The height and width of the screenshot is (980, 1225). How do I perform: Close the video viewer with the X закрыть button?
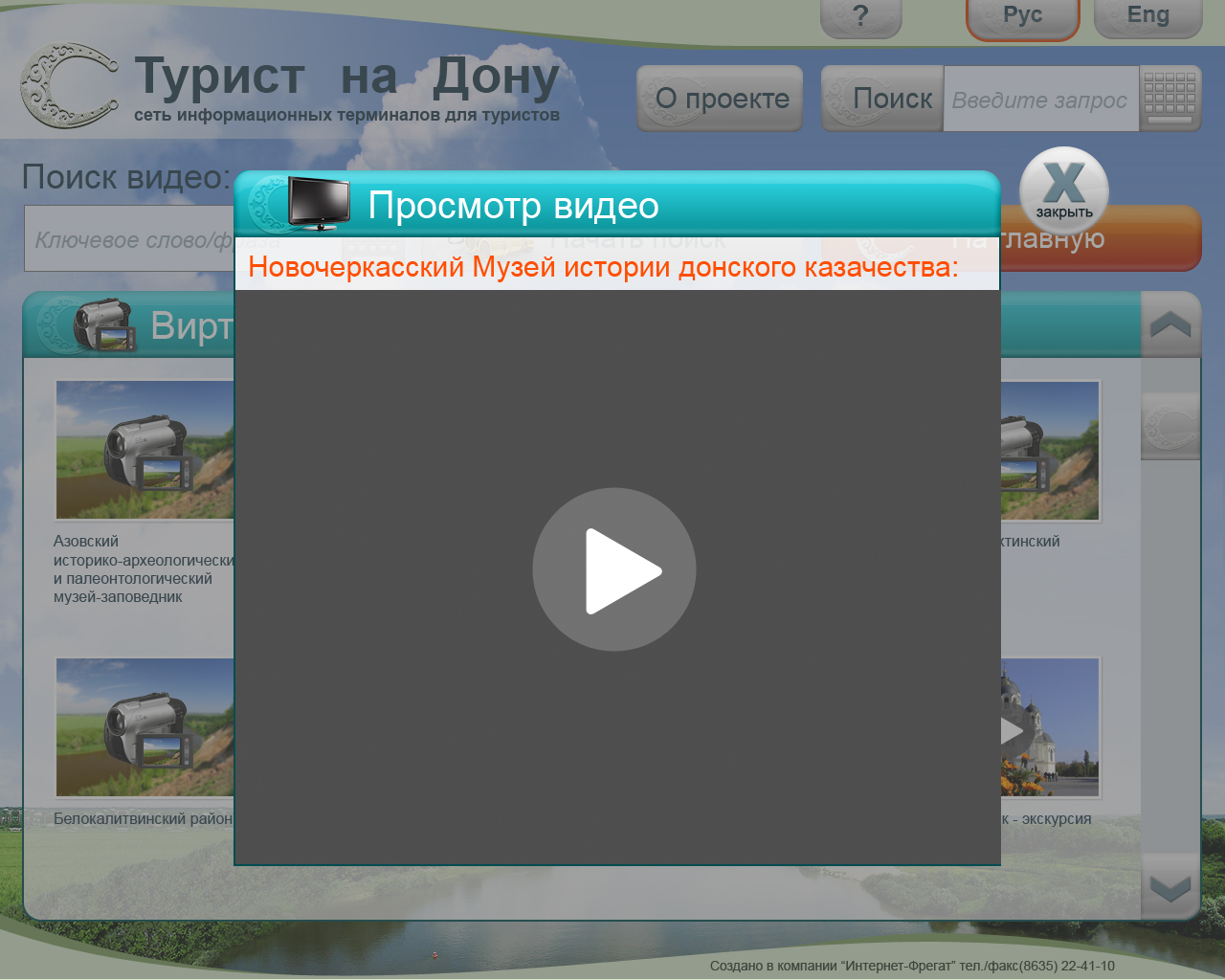[x=1064, y=190]
